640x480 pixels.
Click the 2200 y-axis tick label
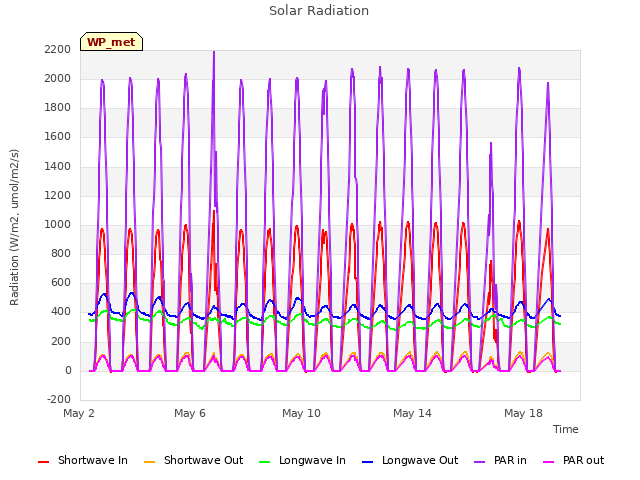tap(58, 49)
